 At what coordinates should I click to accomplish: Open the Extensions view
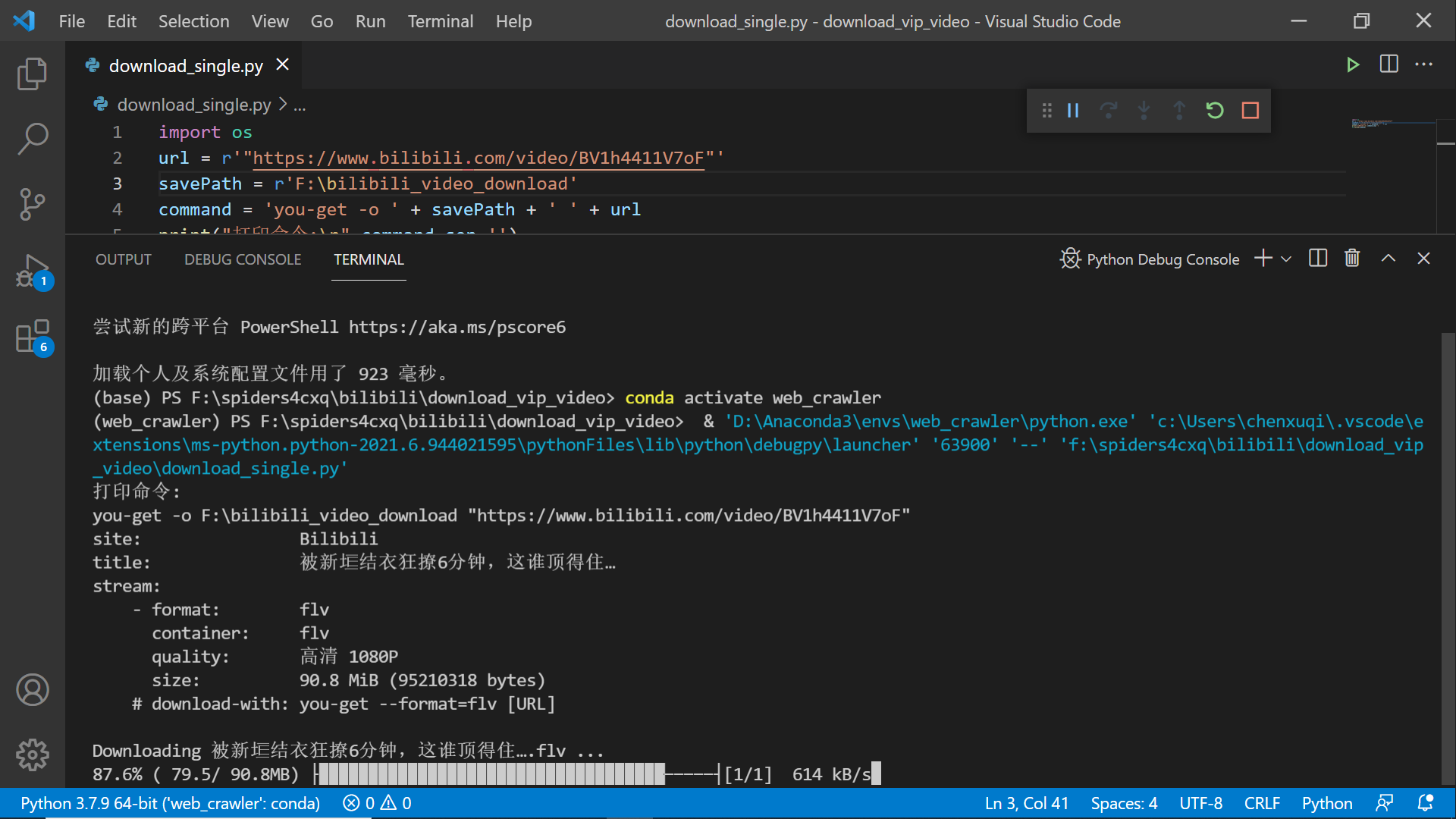click(32, 337)
